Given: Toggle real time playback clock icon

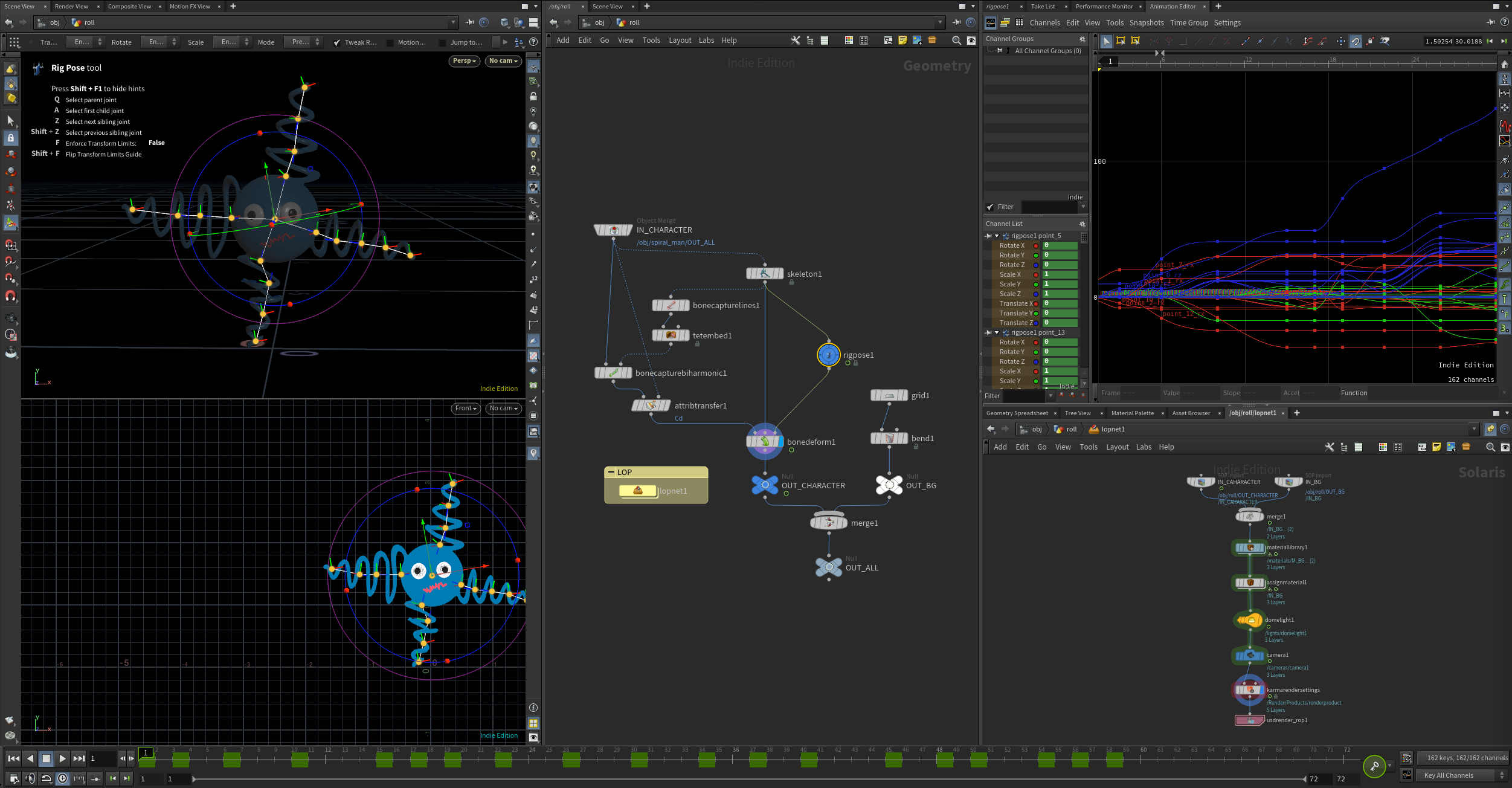Looking at the screenshot, I should pos(62,778).
